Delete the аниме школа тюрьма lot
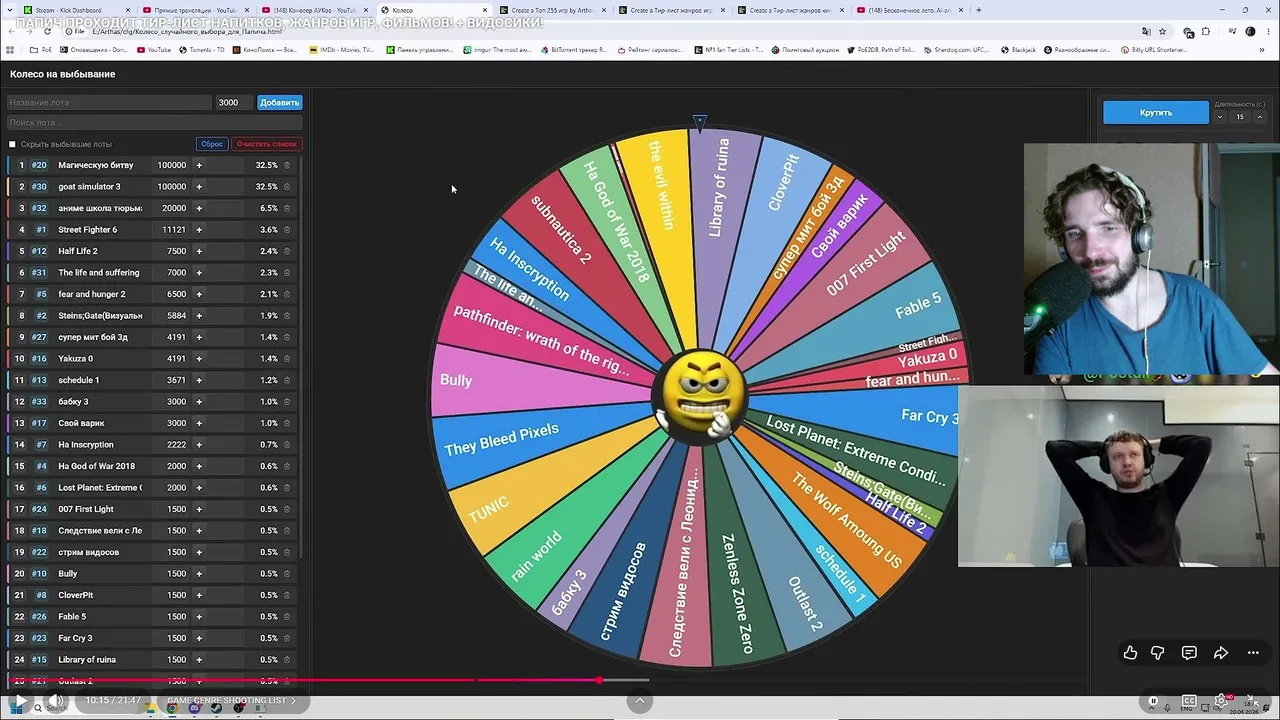The image size is (1280, 720). click(x=287, y=208)
